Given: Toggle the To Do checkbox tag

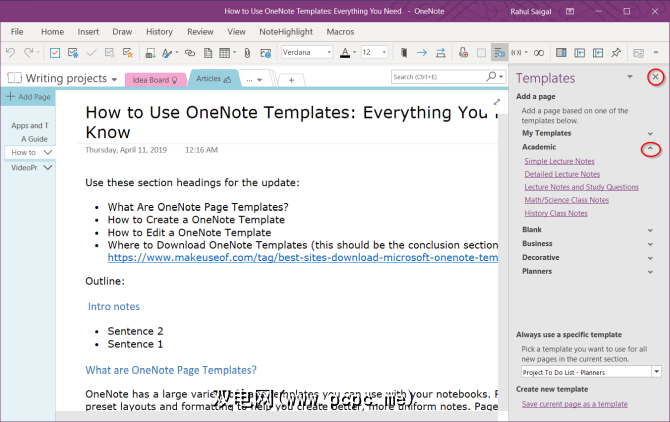Looking at the screenshot, I should coord(55,52).
